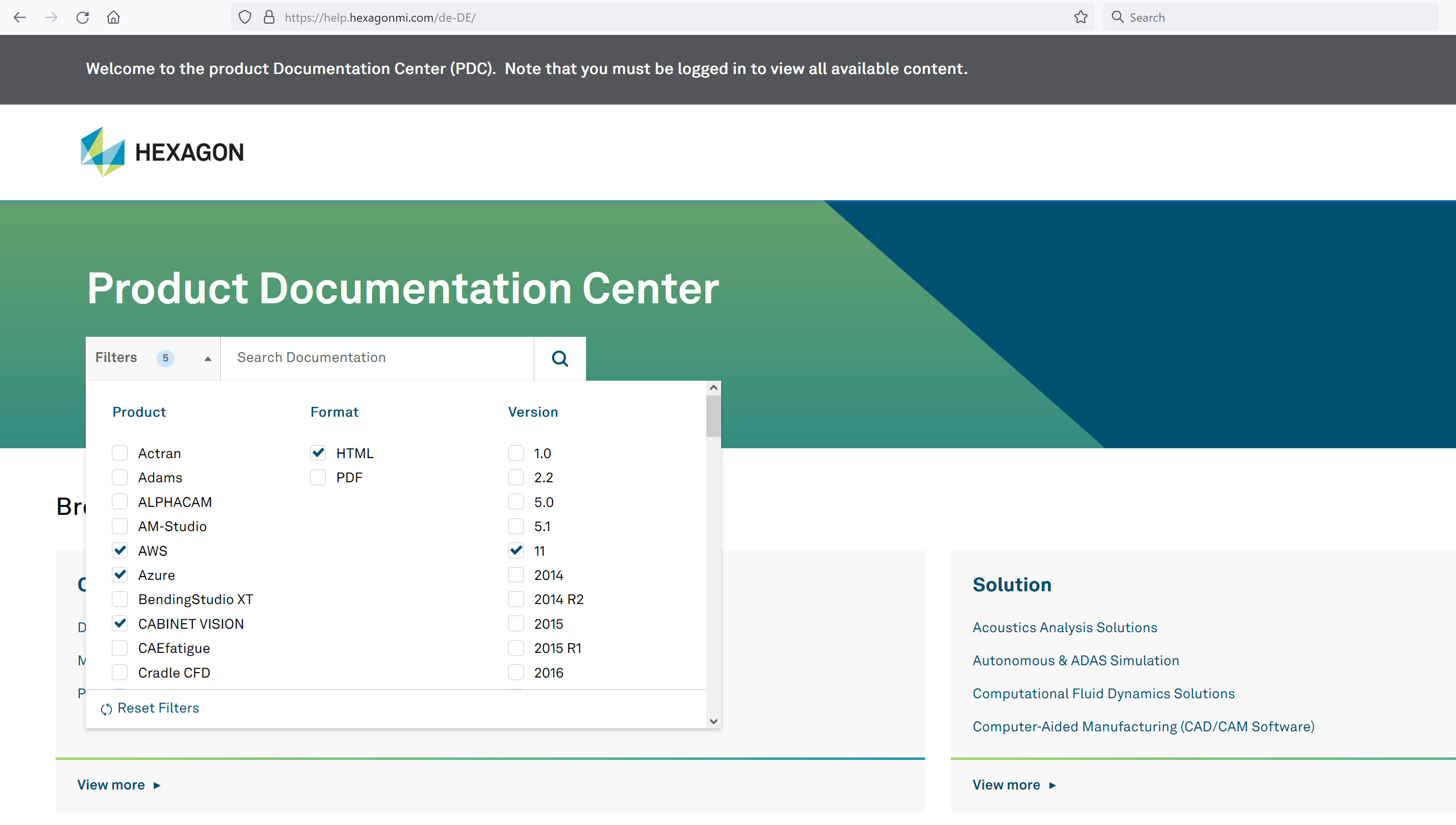The width and height of the screenshot is (1456, 825).
Task: Open Acoustics Analysis Solutions link
Action: [1065, 627]
